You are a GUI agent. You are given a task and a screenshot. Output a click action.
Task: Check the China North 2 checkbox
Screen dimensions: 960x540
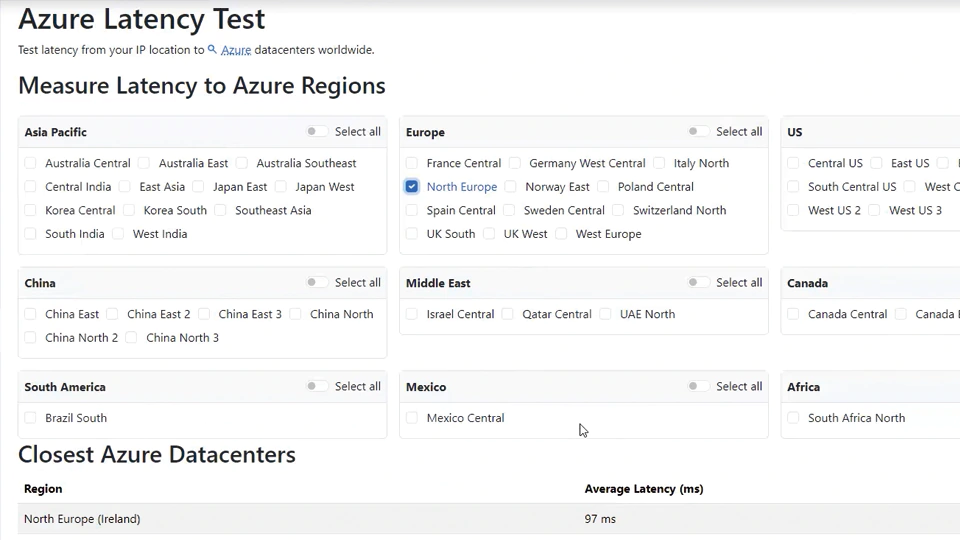tap(30, 337)
